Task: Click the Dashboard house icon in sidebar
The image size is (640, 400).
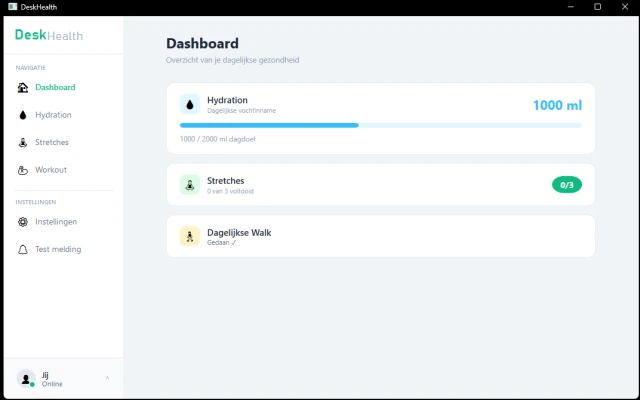Action: [x=23, y=87]
